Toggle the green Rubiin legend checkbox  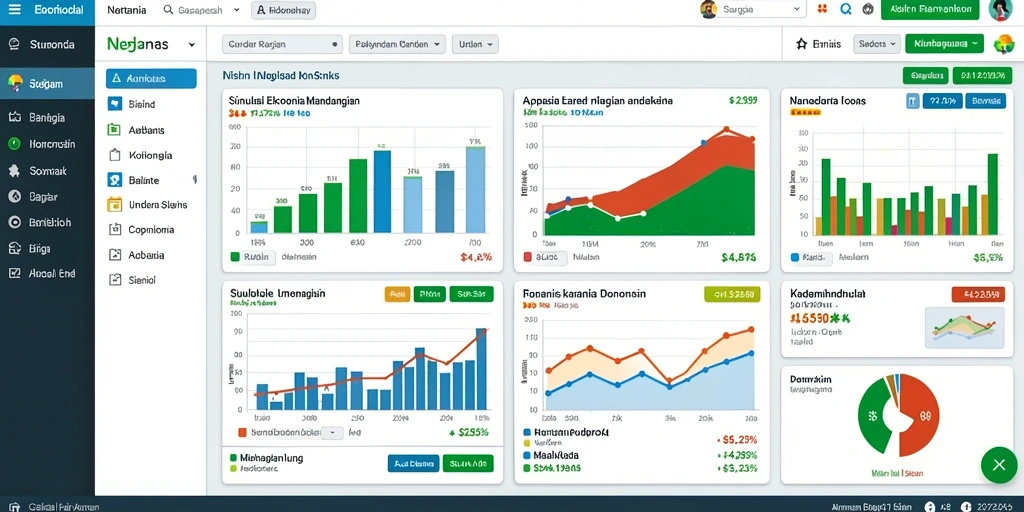[x=235, y=257]
